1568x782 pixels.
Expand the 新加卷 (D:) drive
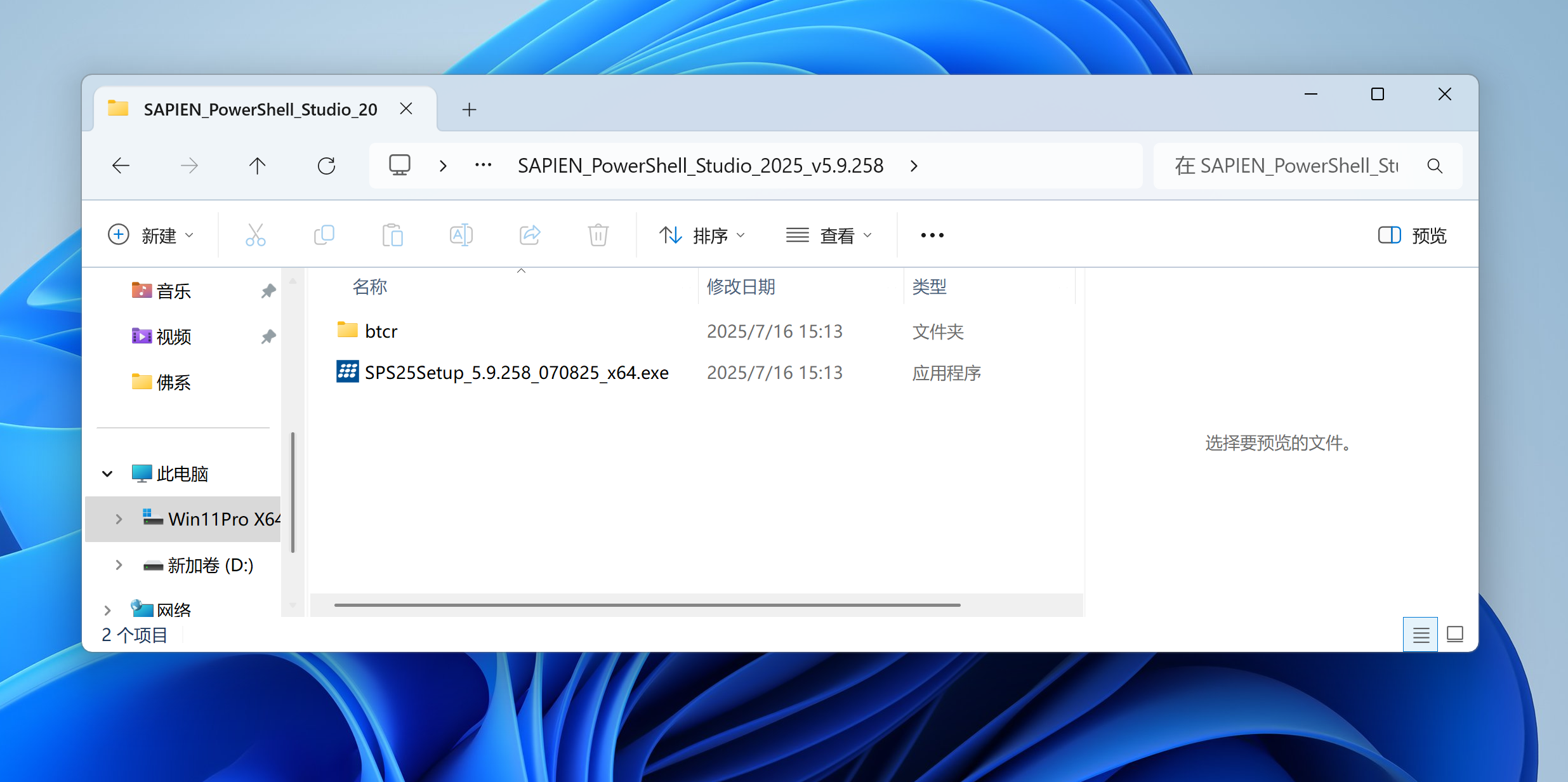(x=119, y=565)
